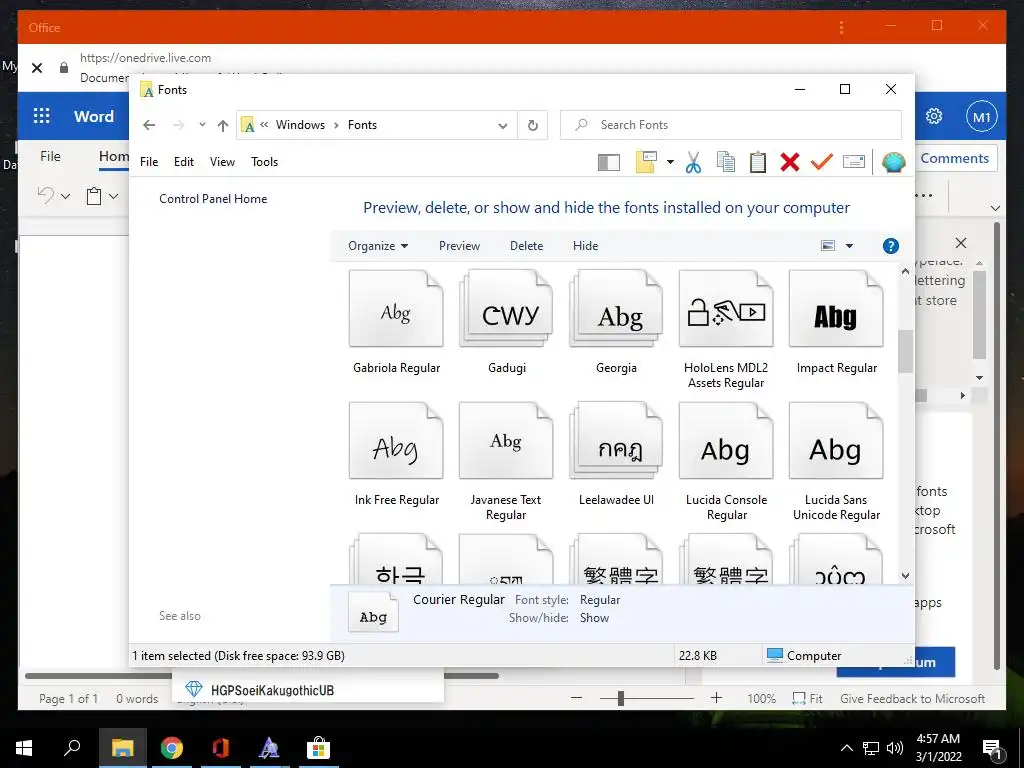Click the Copy icon in Fonts toolbar
This screenshot has height=768, width=1024.
726,162
